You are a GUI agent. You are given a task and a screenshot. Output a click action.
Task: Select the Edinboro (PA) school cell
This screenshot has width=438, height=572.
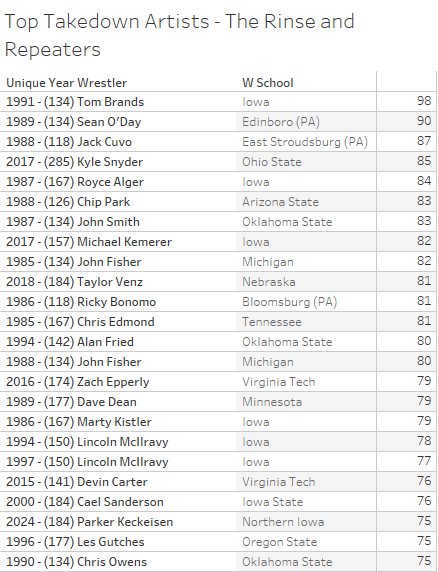pyautogui.click(x=281, y=122)
